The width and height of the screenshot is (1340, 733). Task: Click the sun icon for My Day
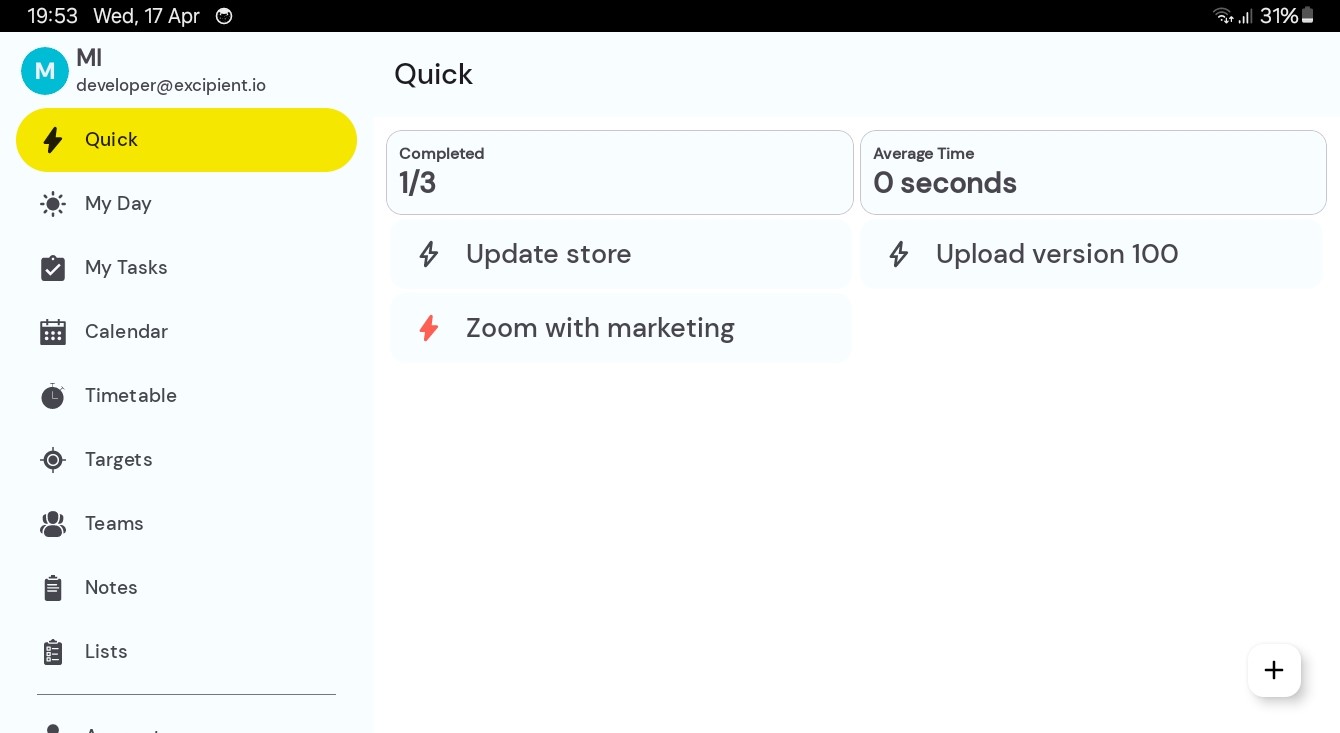coord(53,204)
